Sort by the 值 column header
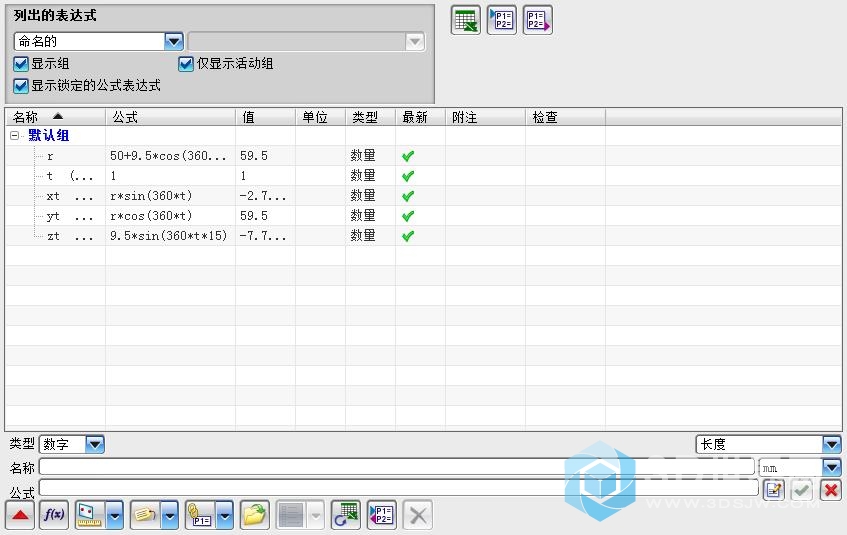Image resolution: width=847 pixels, height=535 pixels. coord(266,117)
